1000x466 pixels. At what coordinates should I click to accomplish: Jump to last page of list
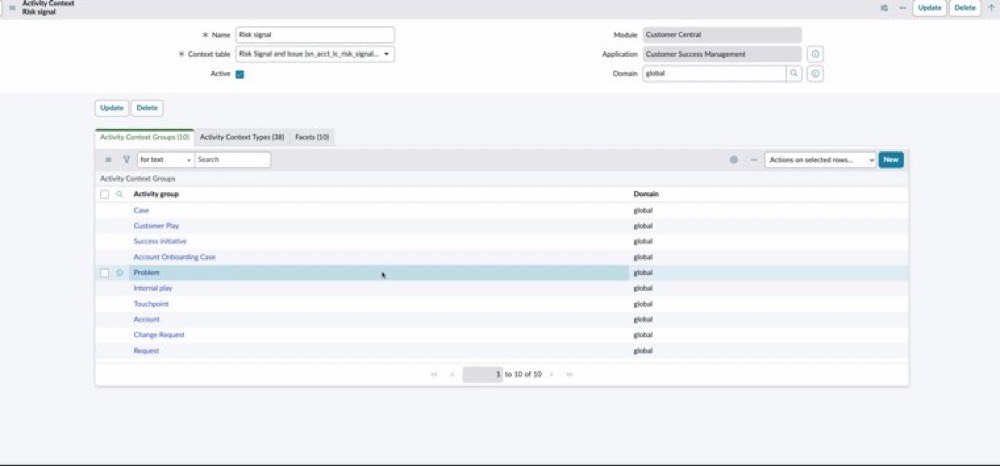point(570,374)
